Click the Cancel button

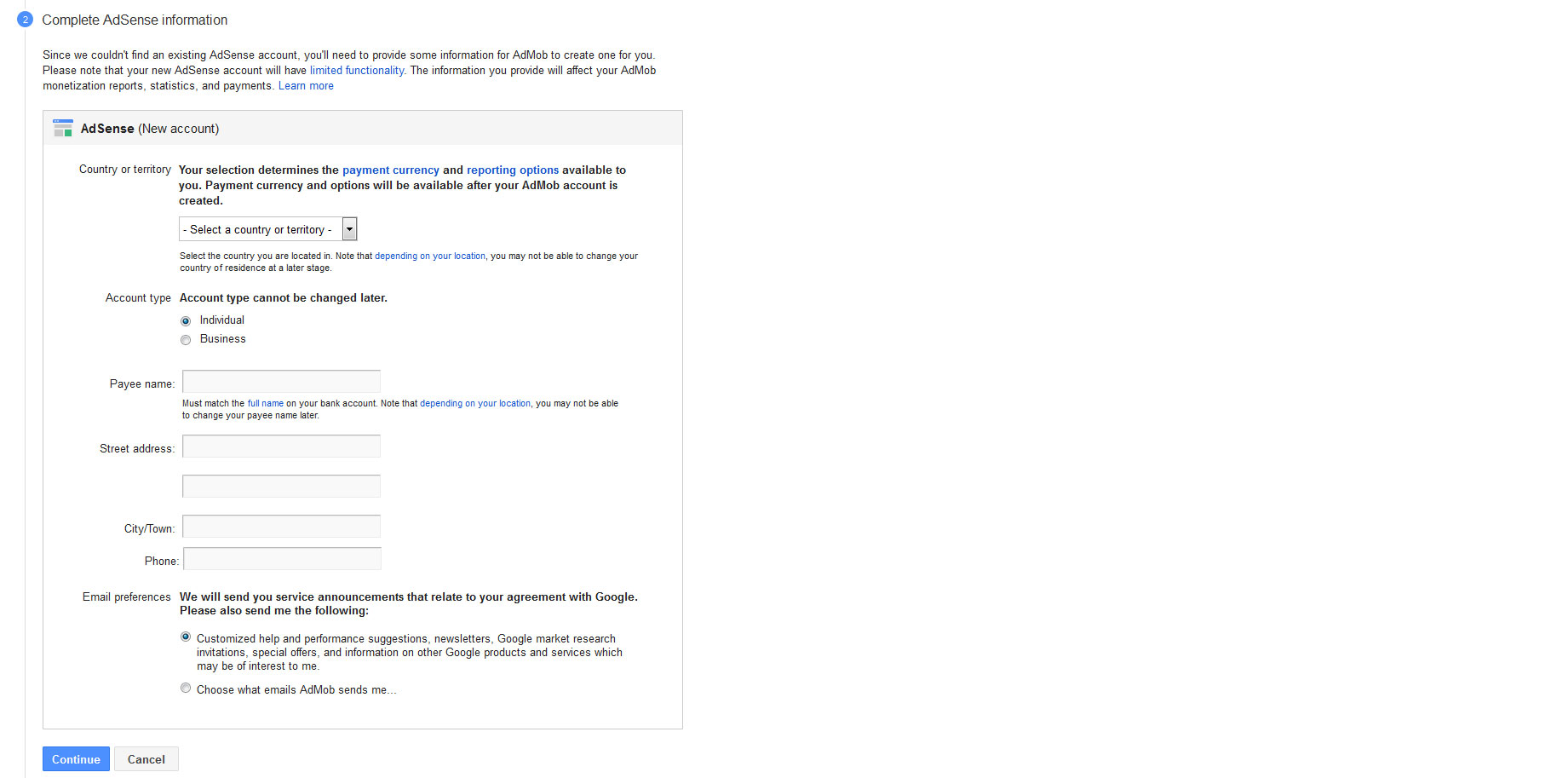point(146,759)
